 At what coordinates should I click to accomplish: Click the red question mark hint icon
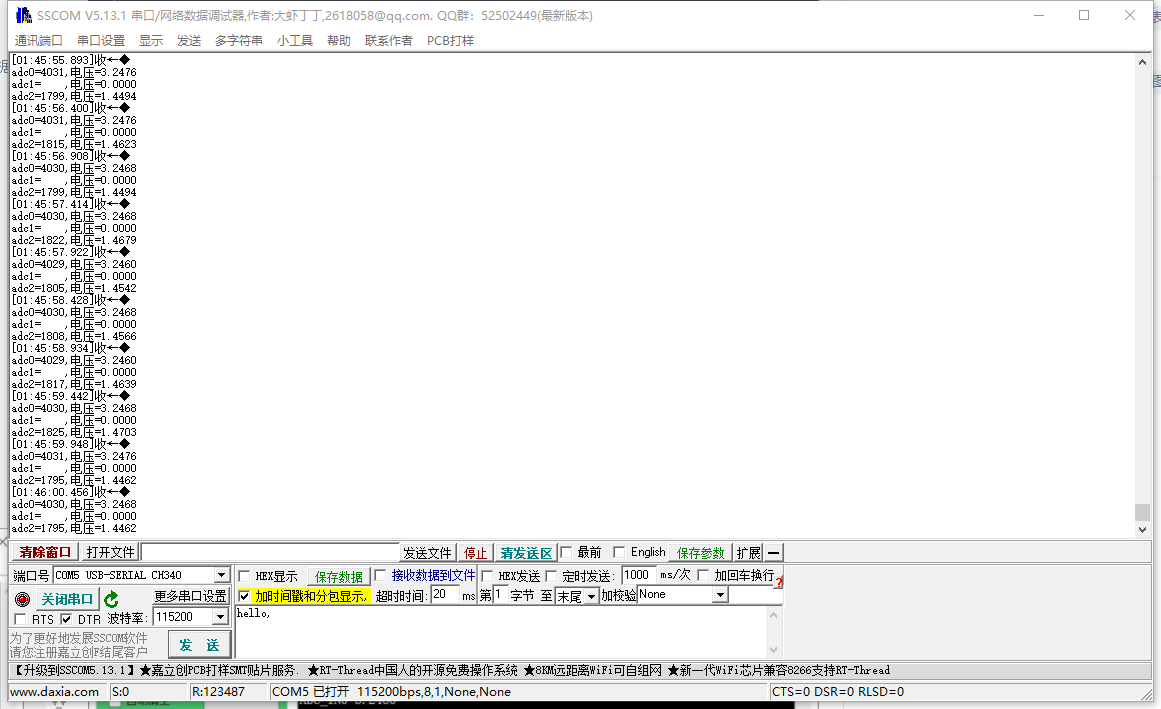click(777, 580)
